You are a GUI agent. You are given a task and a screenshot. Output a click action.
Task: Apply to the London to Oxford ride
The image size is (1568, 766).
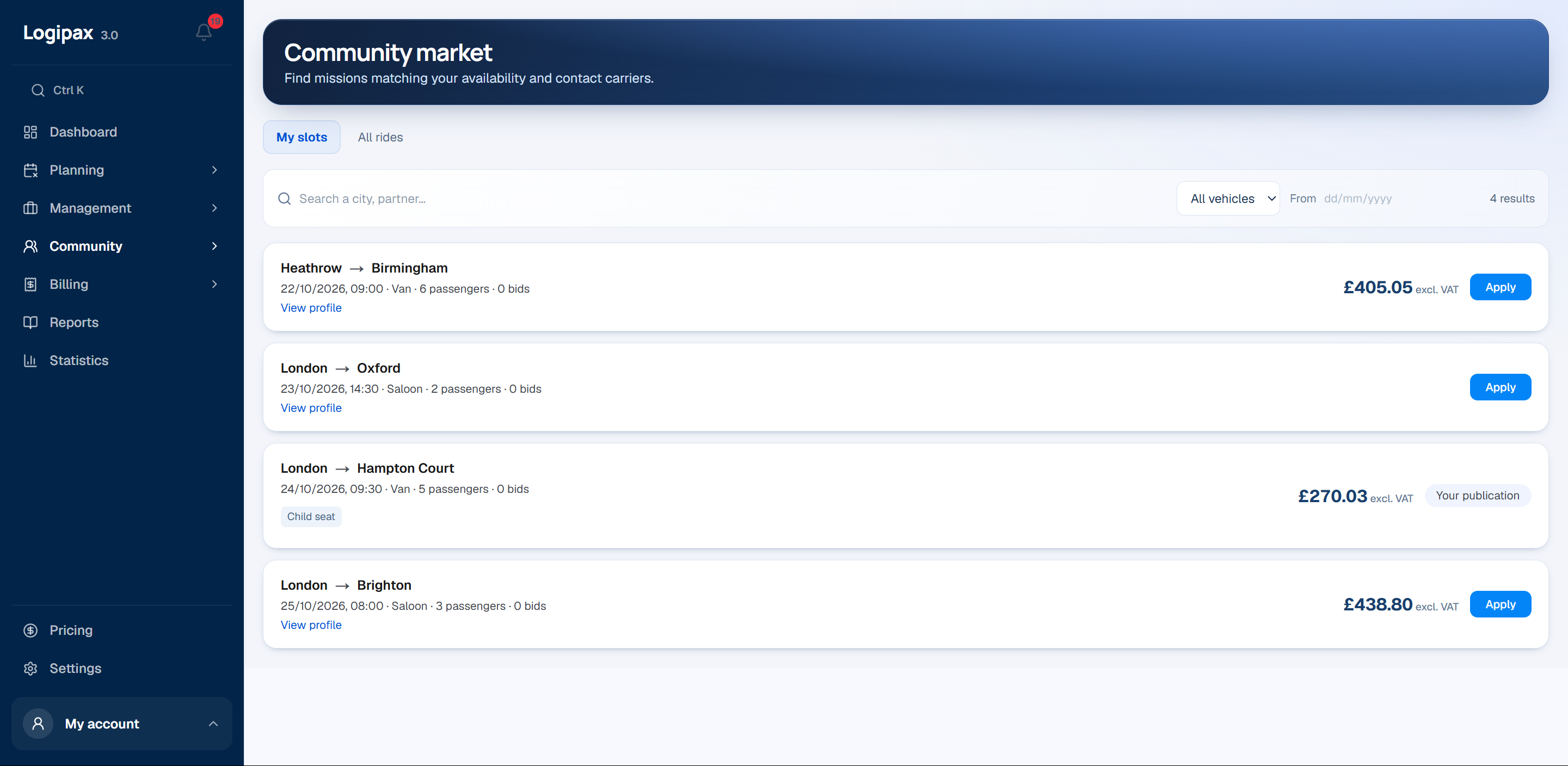[x=1500, y=387]
